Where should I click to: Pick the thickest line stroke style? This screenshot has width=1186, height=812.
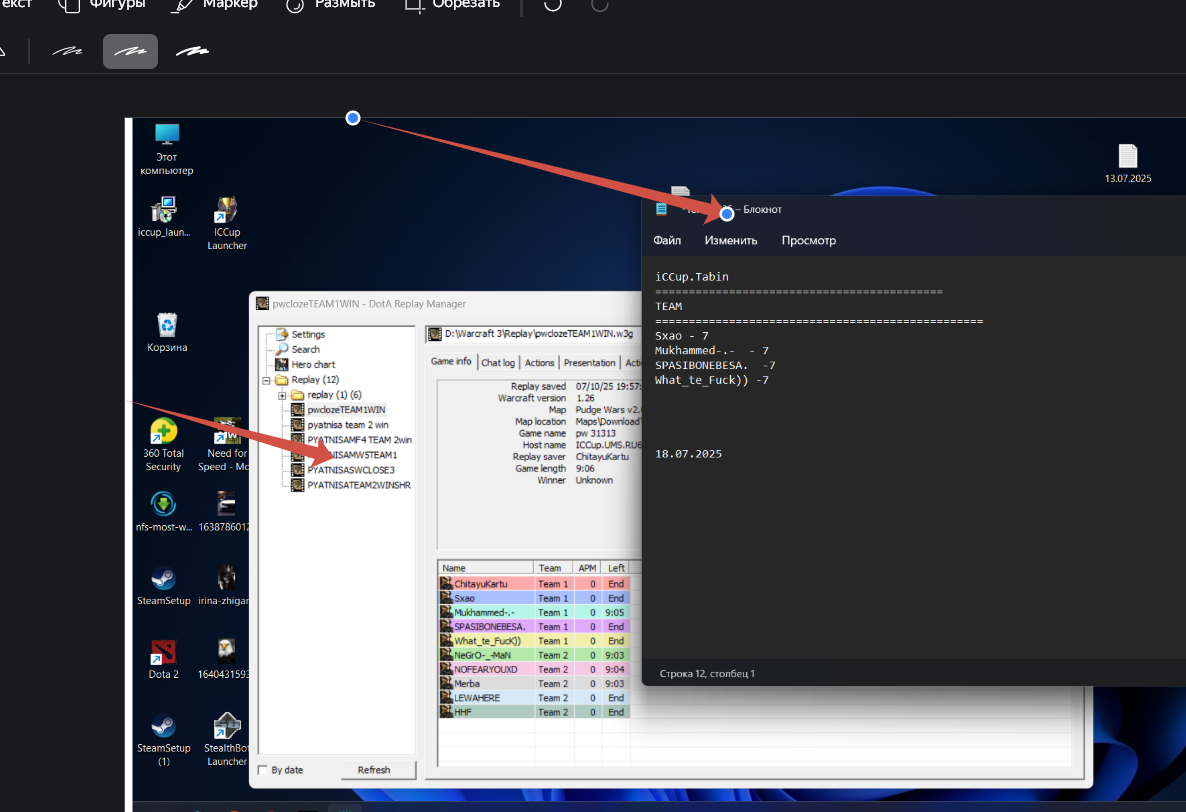[x=192, y=51]
